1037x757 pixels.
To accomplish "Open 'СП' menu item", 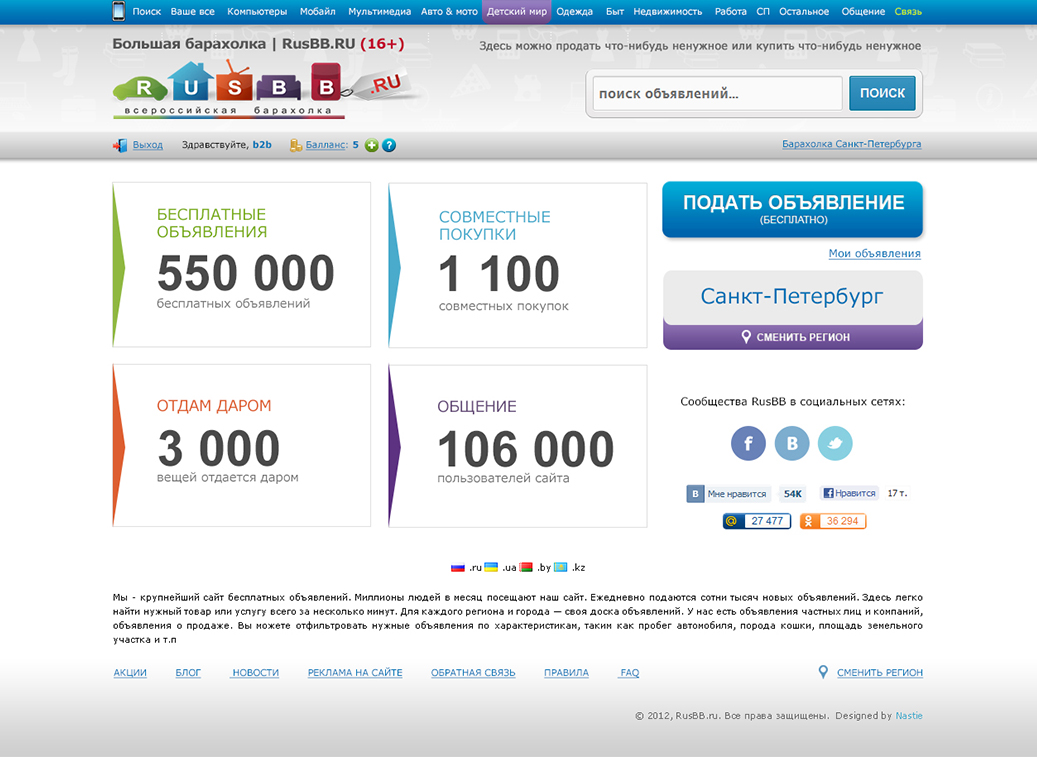I will [763, 11].
